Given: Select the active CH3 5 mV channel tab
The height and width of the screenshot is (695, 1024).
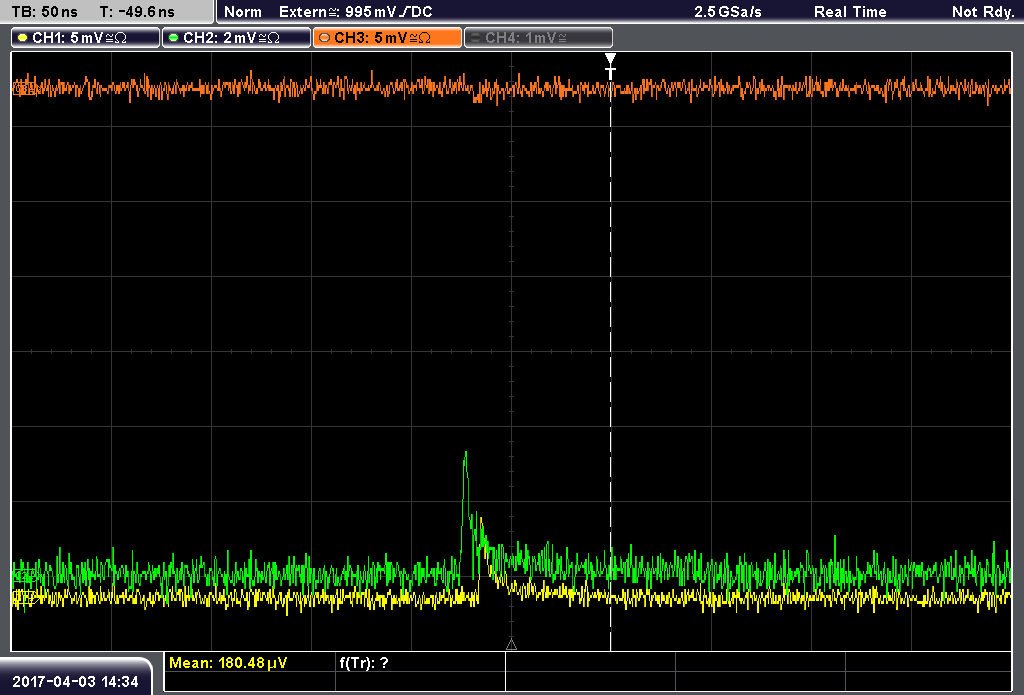Looking at the screenshot, I should [387, 38].
